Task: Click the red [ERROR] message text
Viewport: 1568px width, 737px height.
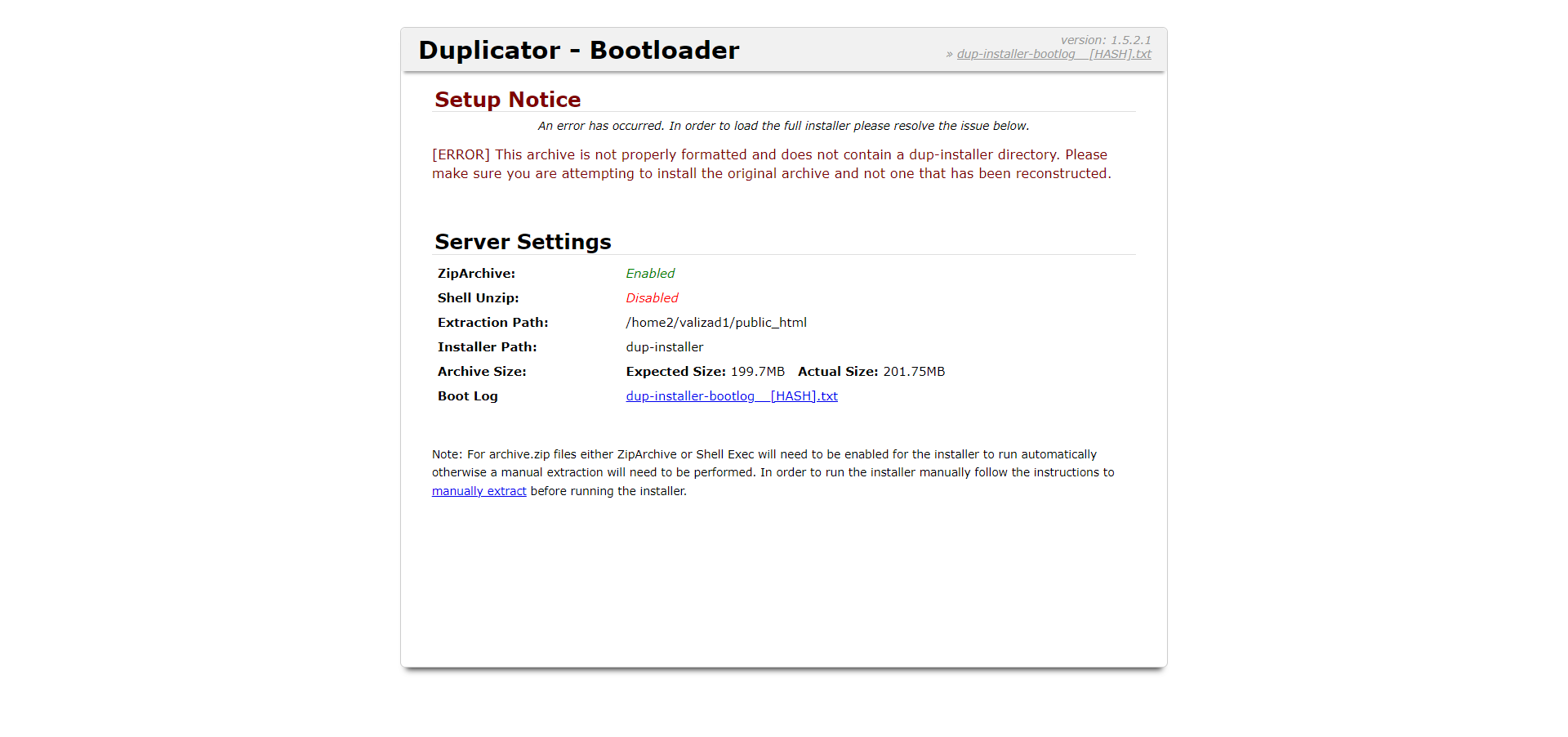Action: [x=771, y=164]
